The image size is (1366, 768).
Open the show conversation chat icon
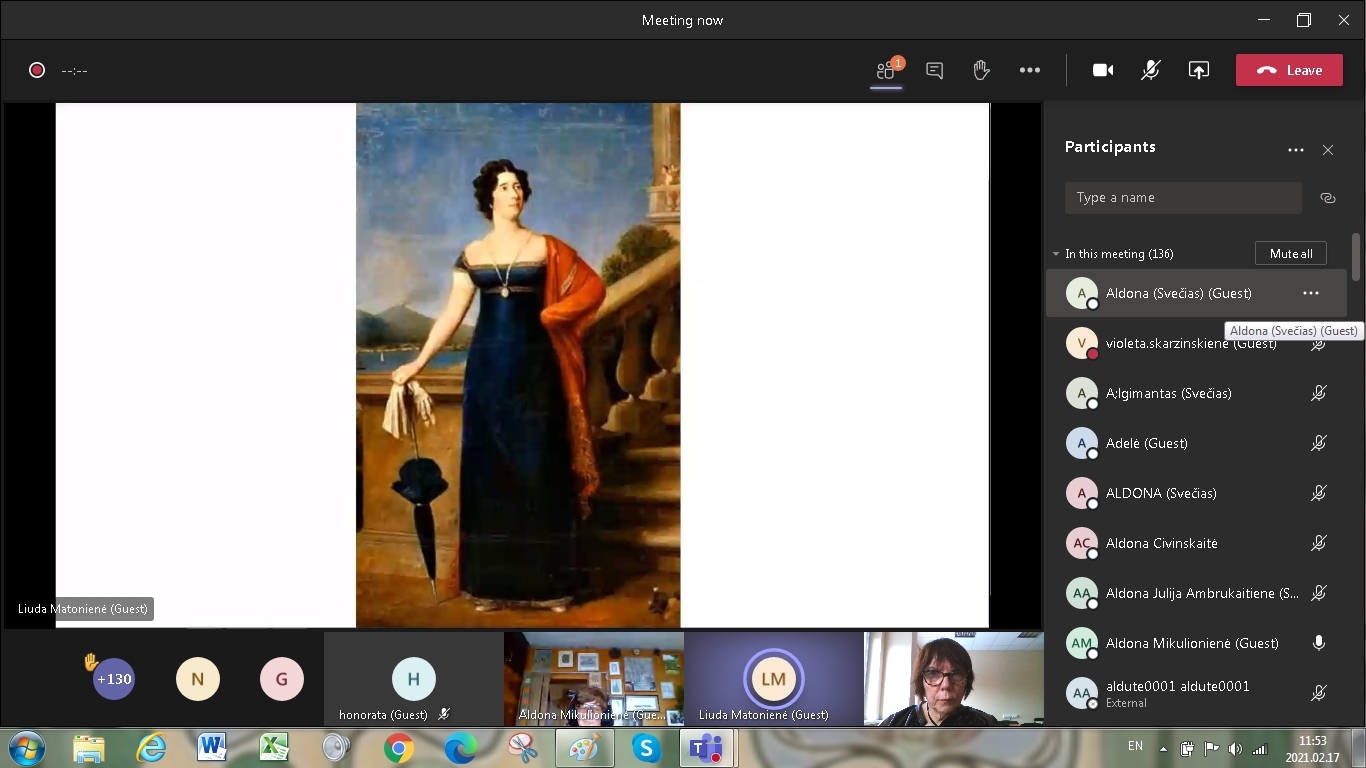point(934,70)
